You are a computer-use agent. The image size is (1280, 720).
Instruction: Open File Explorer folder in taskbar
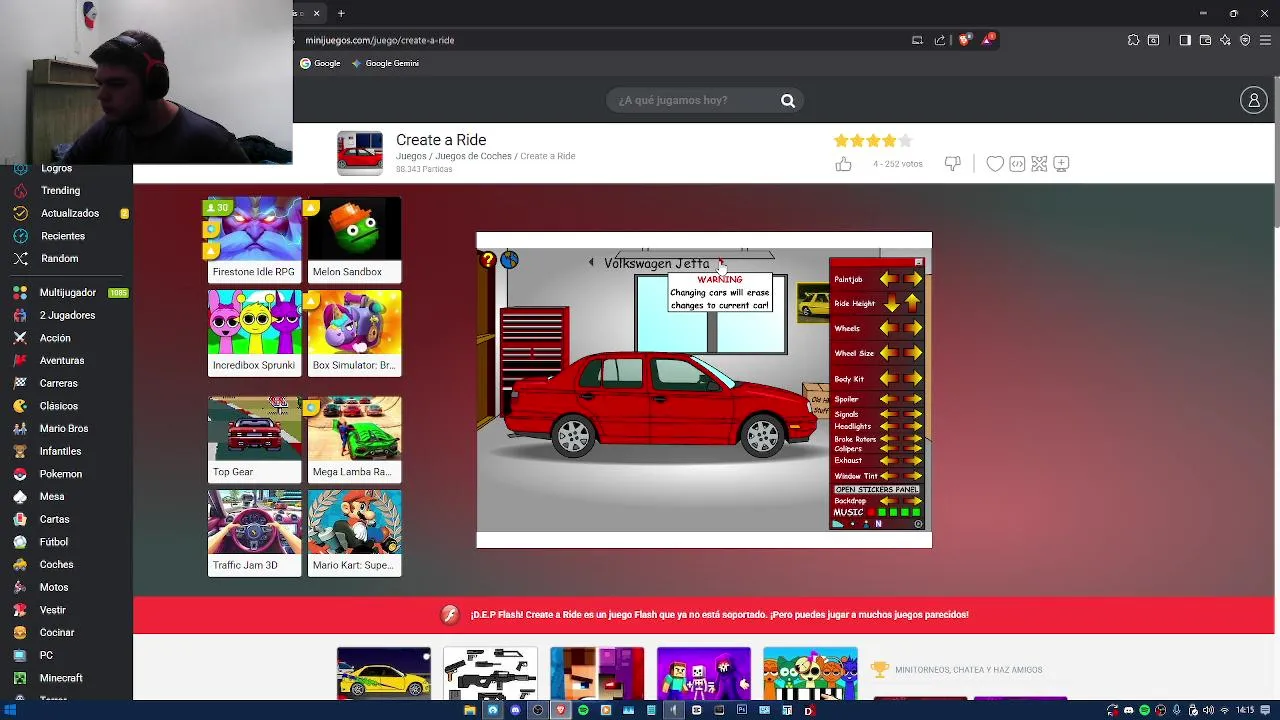469,710
